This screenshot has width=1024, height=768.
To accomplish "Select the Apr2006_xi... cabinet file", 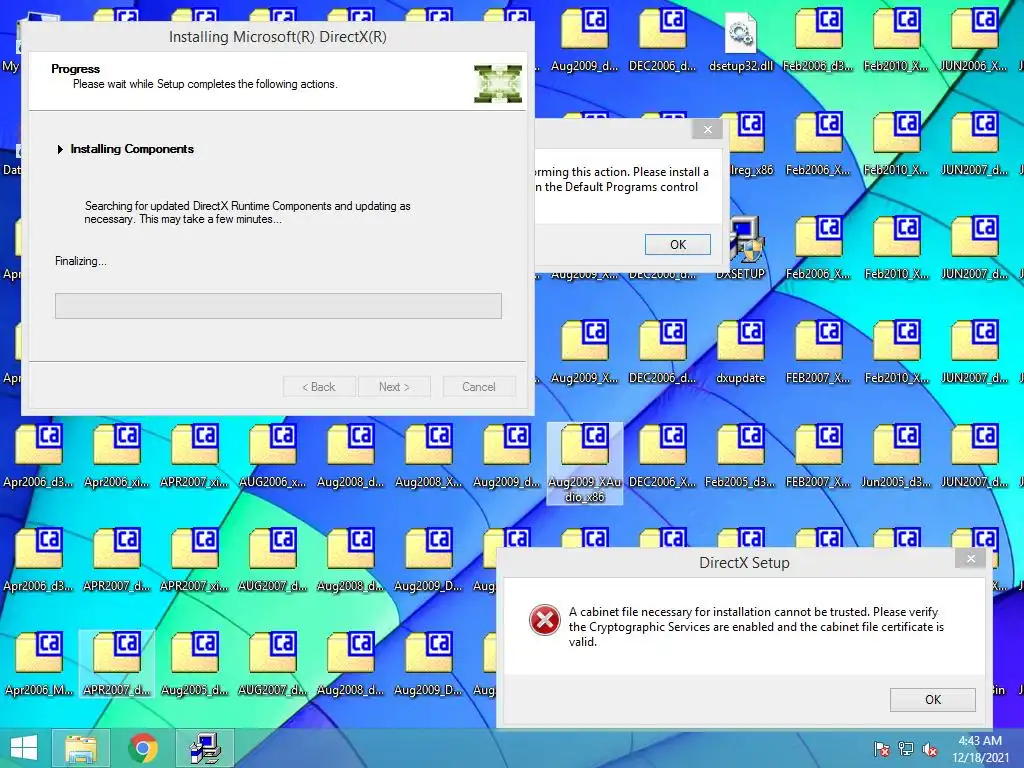I will tap(116, 456).
